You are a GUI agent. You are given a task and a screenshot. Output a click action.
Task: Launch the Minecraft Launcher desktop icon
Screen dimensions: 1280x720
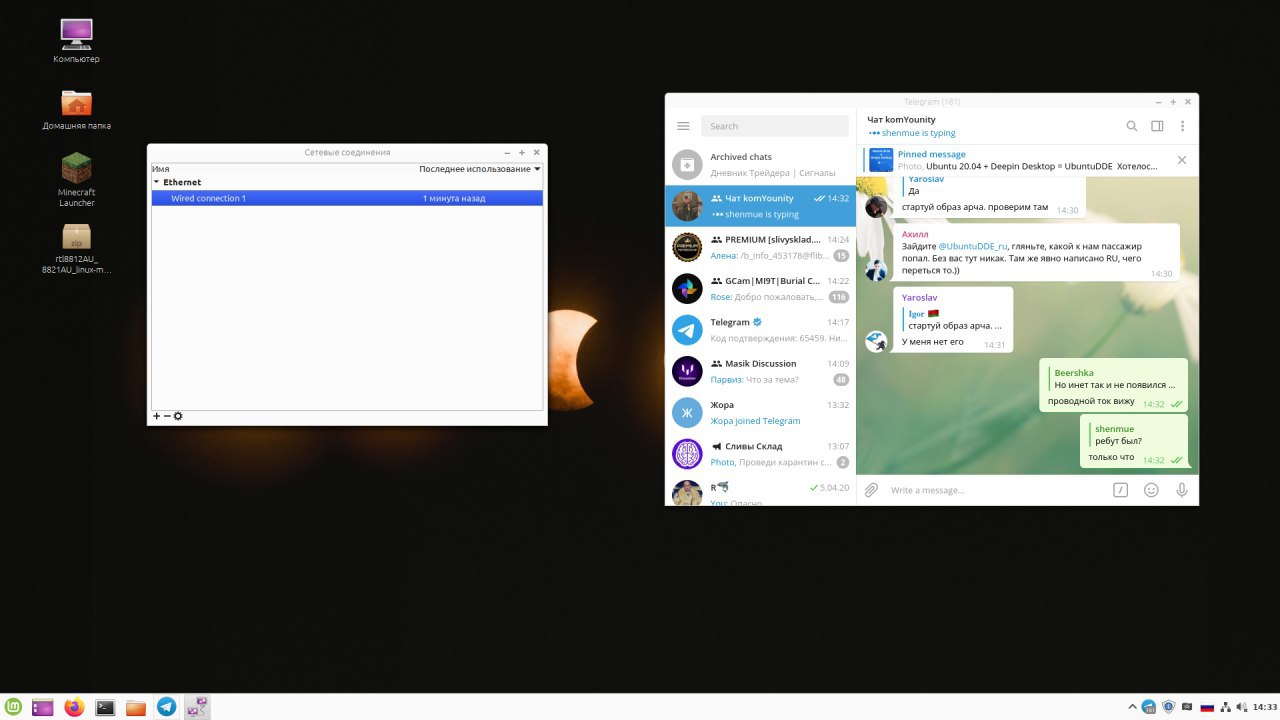click(76, 180)
